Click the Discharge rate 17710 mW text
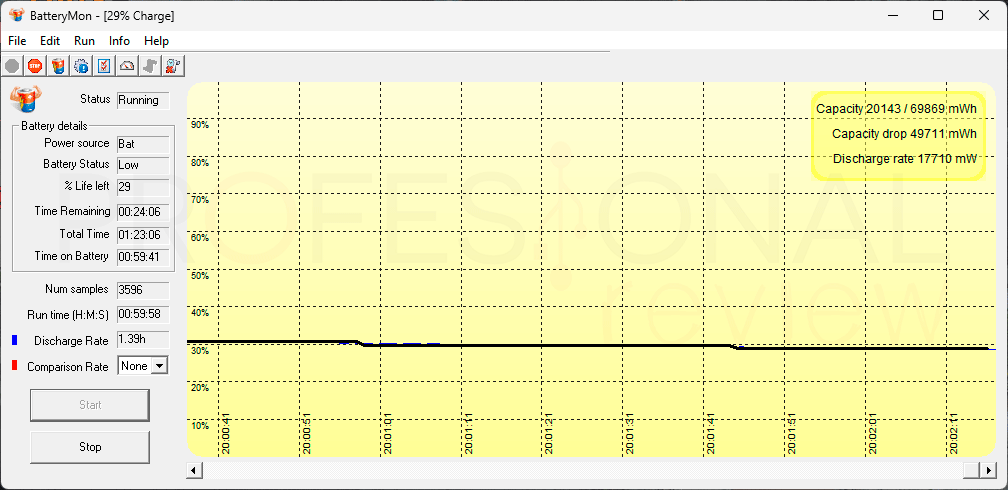 tap(905, 158)
